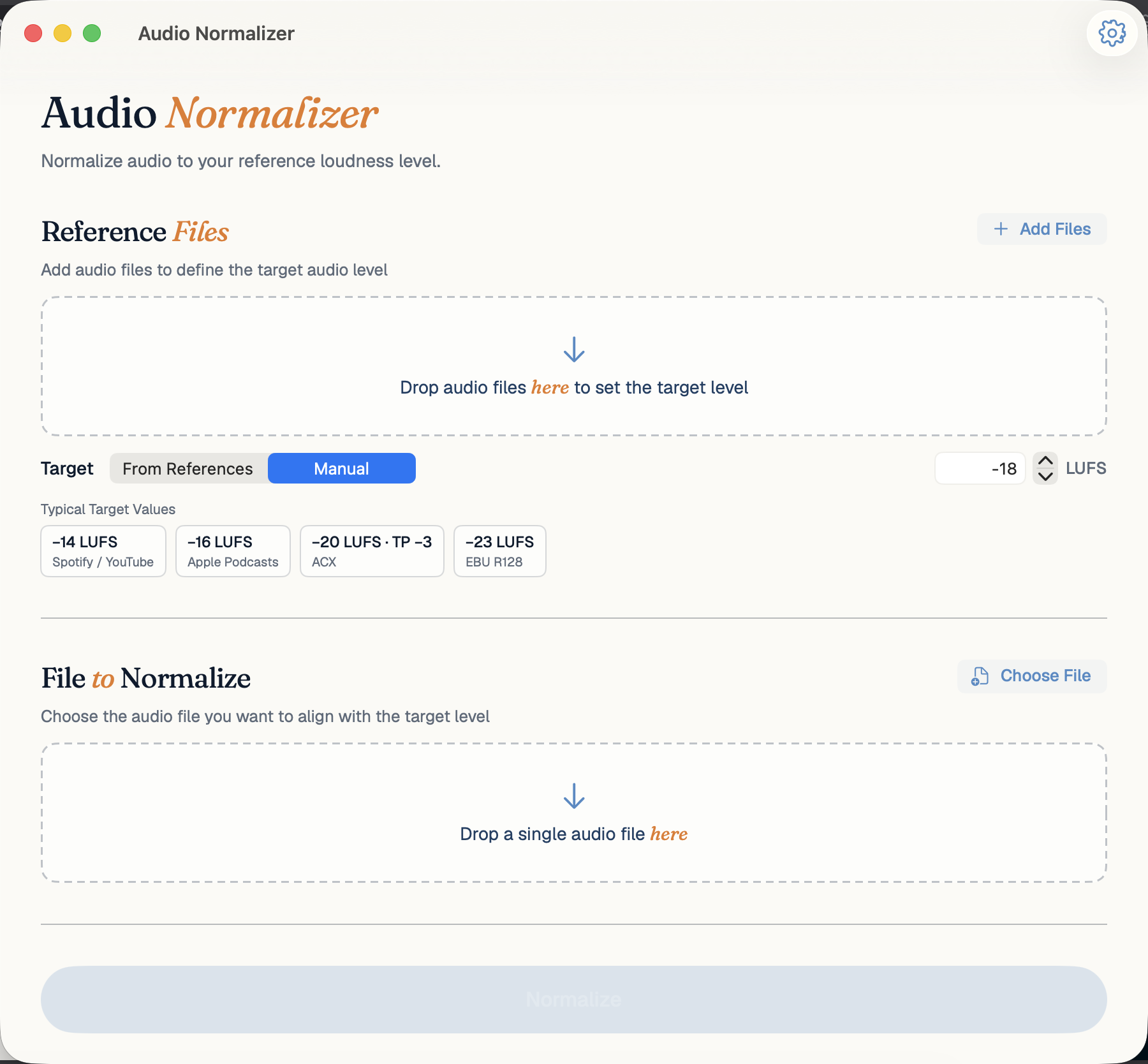
Task: Click the Normalize button
Action: 574,1000
